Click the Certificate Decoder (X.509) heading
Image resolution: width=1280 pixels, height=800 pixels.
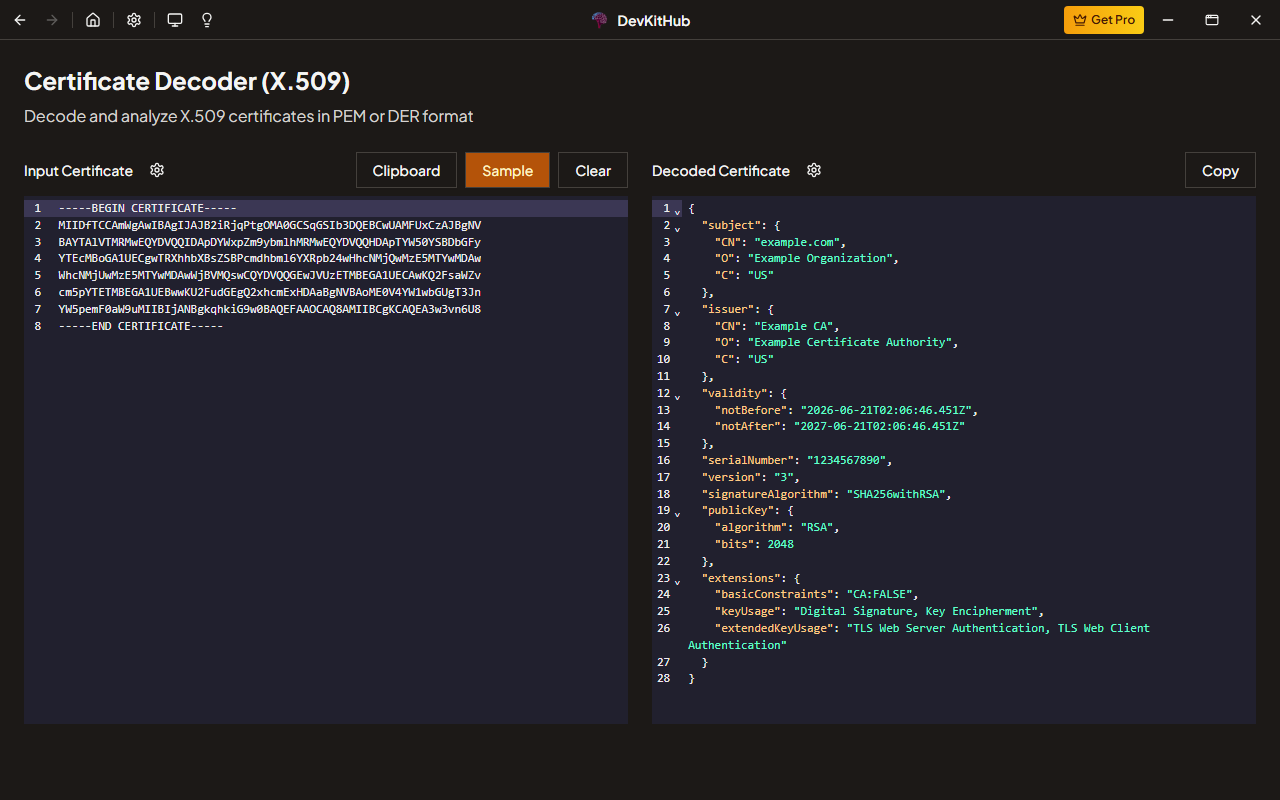(187, 81)
